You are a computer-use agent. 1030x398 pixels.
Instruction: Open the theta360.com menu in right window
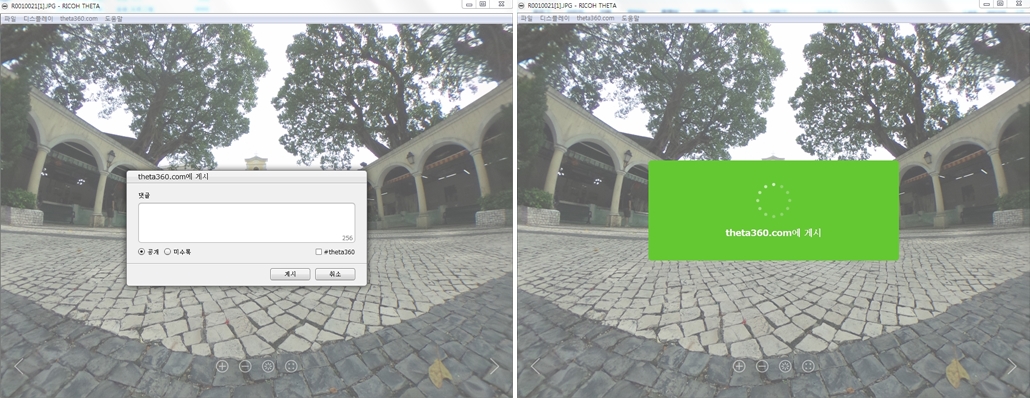[x=595, y=18]
